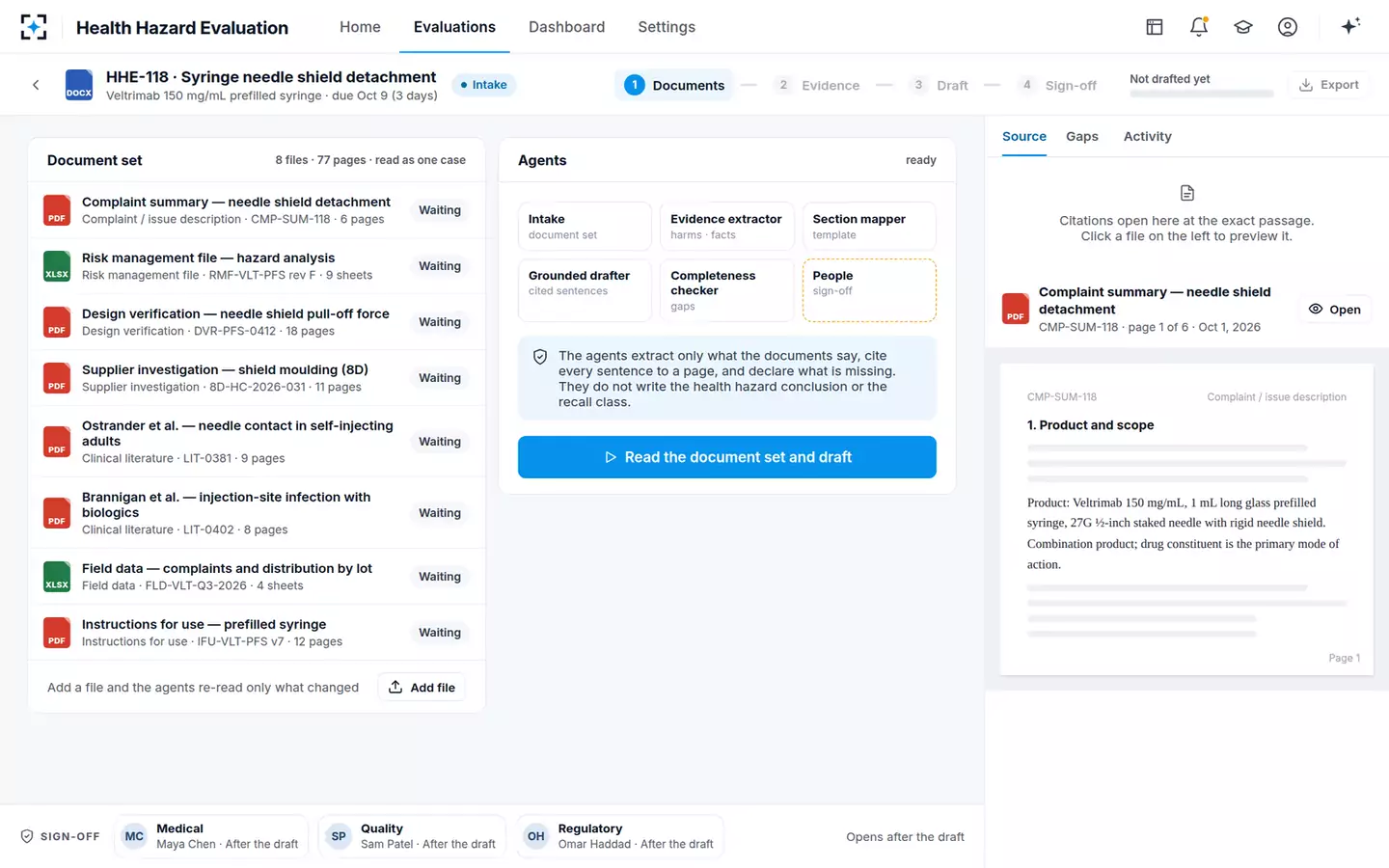Click the Not drafted yet progress bar
This screenshot has width=1389, height=868.
(1202, 94)
